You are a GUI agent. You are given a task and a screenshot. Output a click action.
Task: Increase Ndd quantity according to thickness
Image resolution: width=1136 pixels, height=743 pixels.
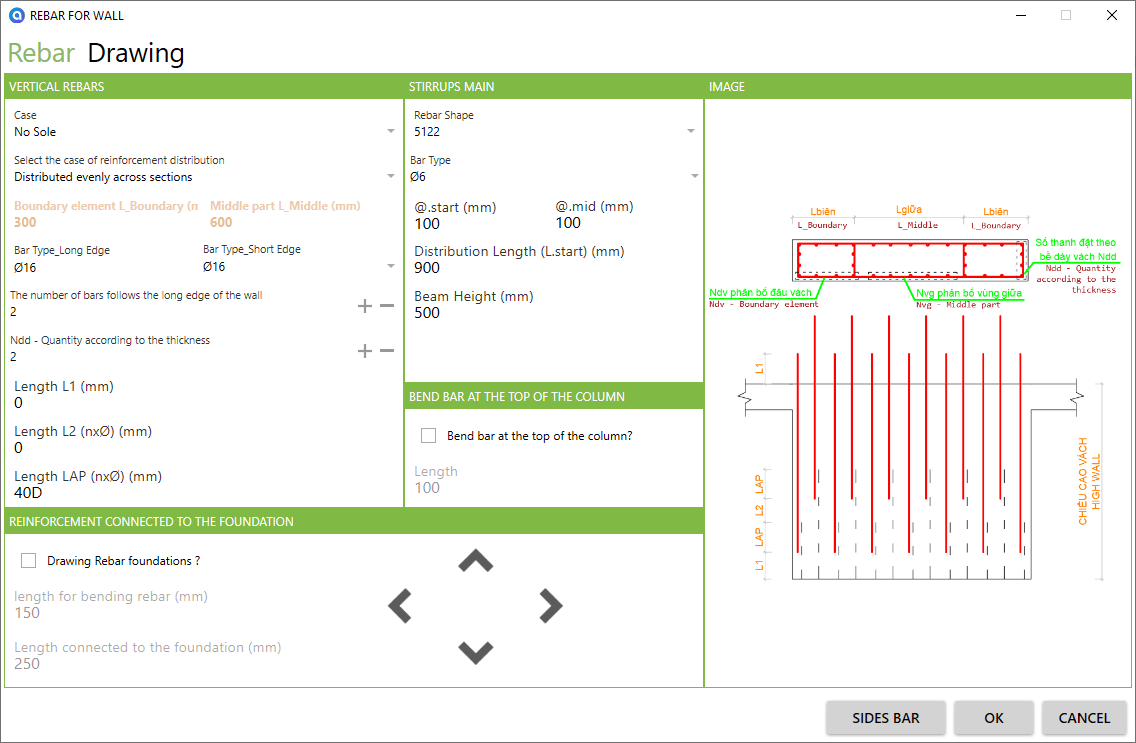click(364, 351)
